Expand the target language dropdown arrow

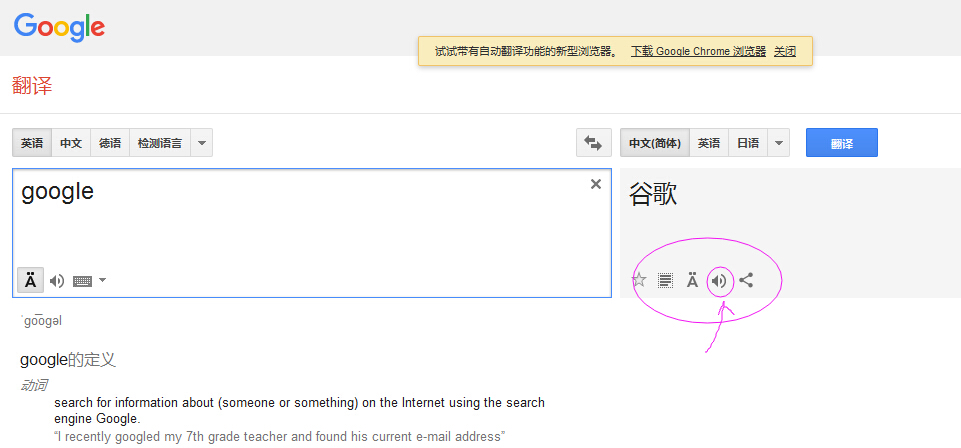(779, 143)
